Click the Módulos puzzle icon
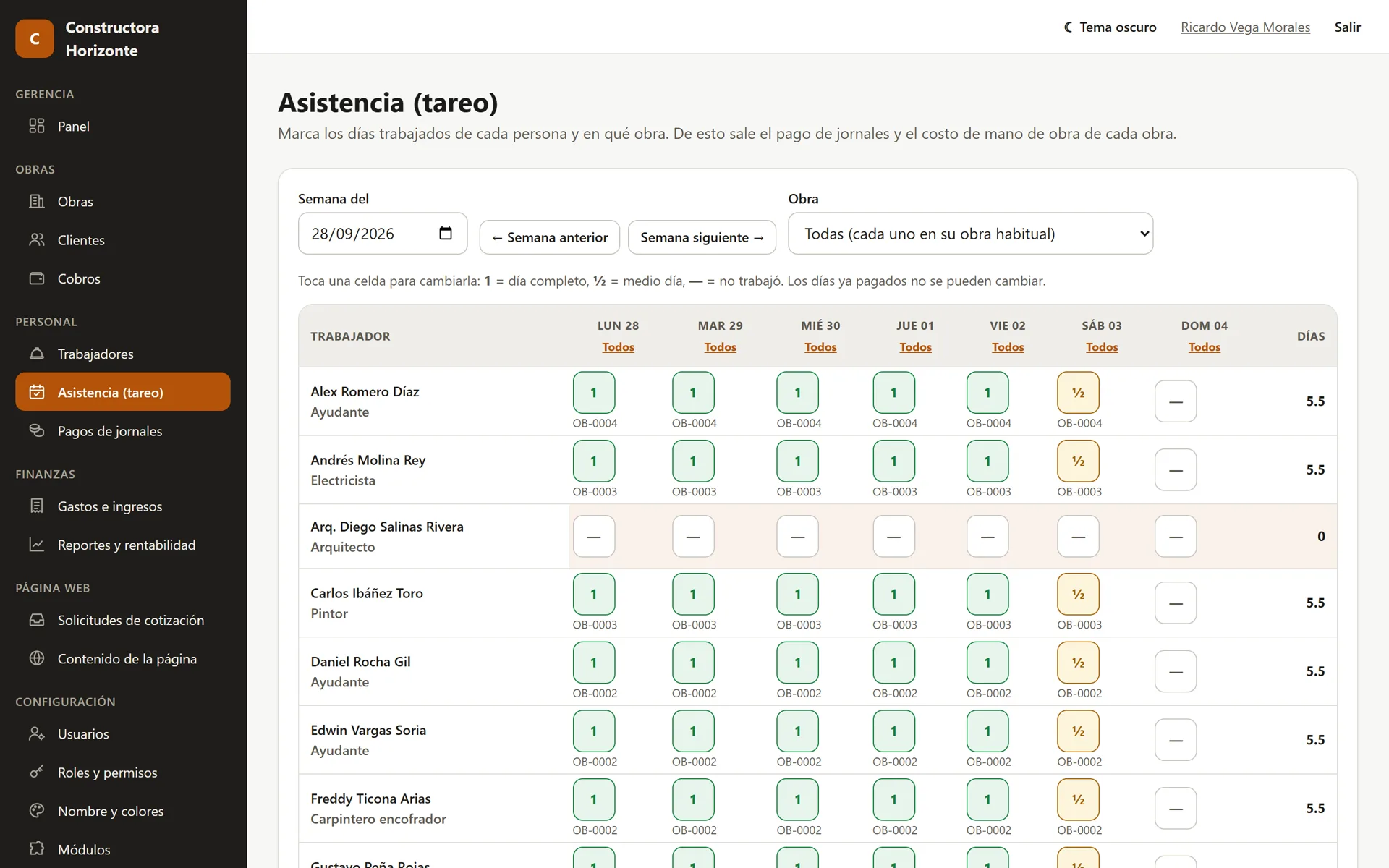This screenshot has height=868, width=1389. 37,848
